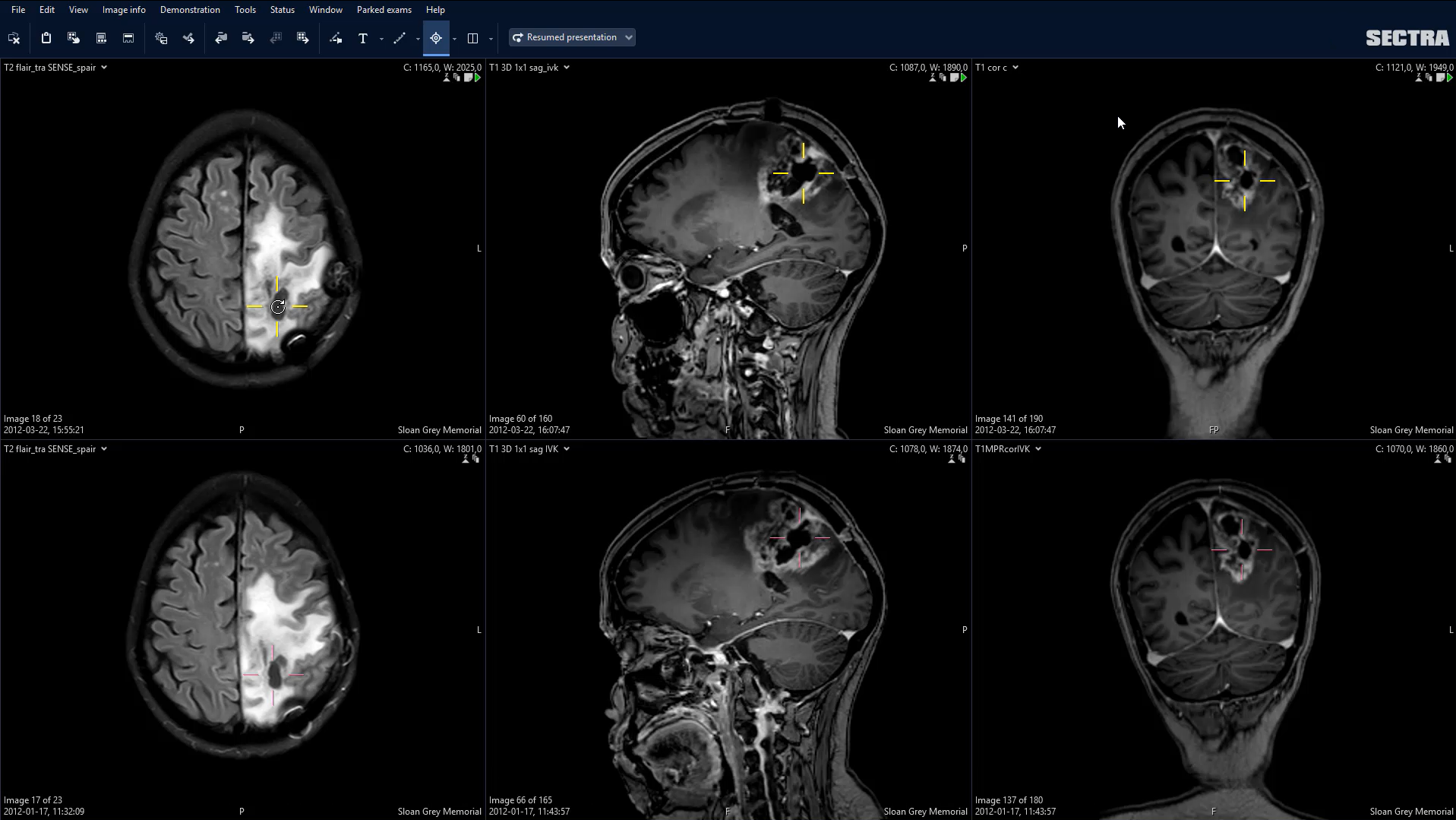Screen dimensions: 1456x820
Task: Select the Text annotation tool
Action: tap(363, 37)
